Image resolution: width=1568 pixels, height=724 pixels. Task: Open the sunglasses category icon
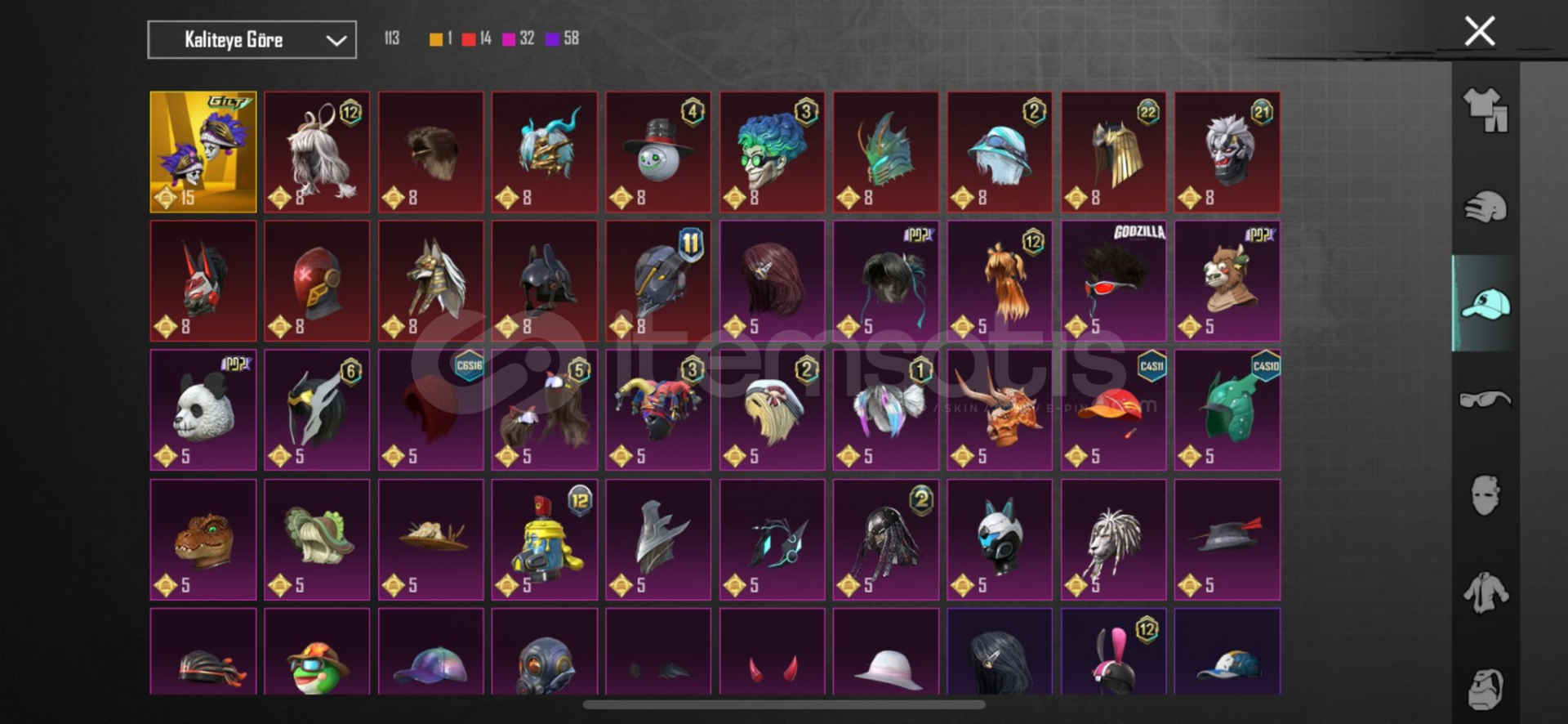(1485, 400)
